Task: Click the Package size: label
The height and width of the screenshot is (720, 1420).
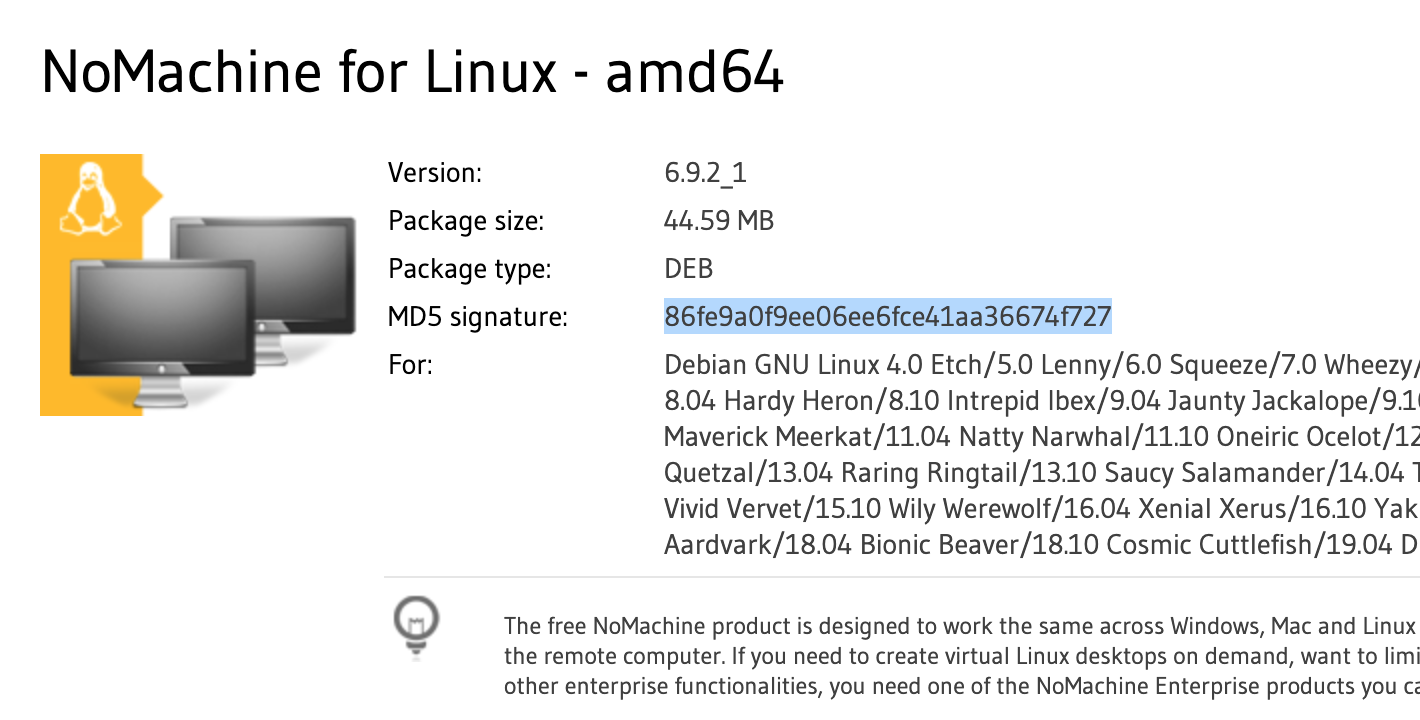Action: [466, 221]
